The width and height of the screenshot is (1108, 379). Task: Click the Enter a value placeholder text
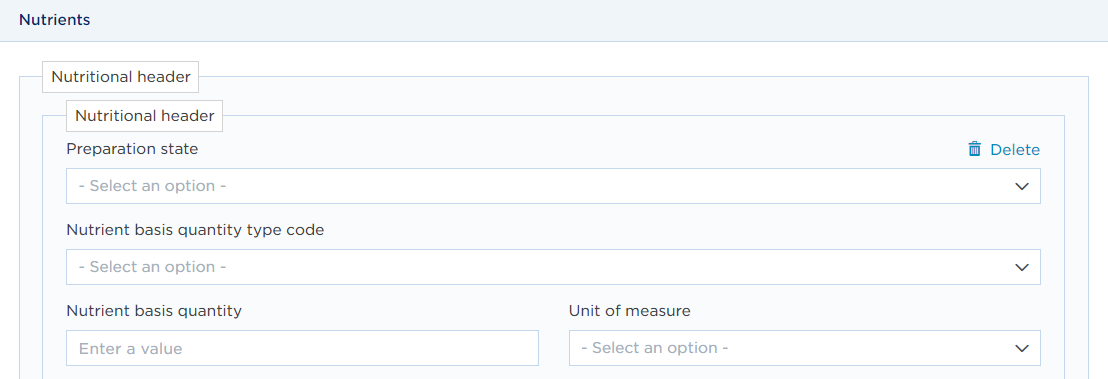coord(131,349)
